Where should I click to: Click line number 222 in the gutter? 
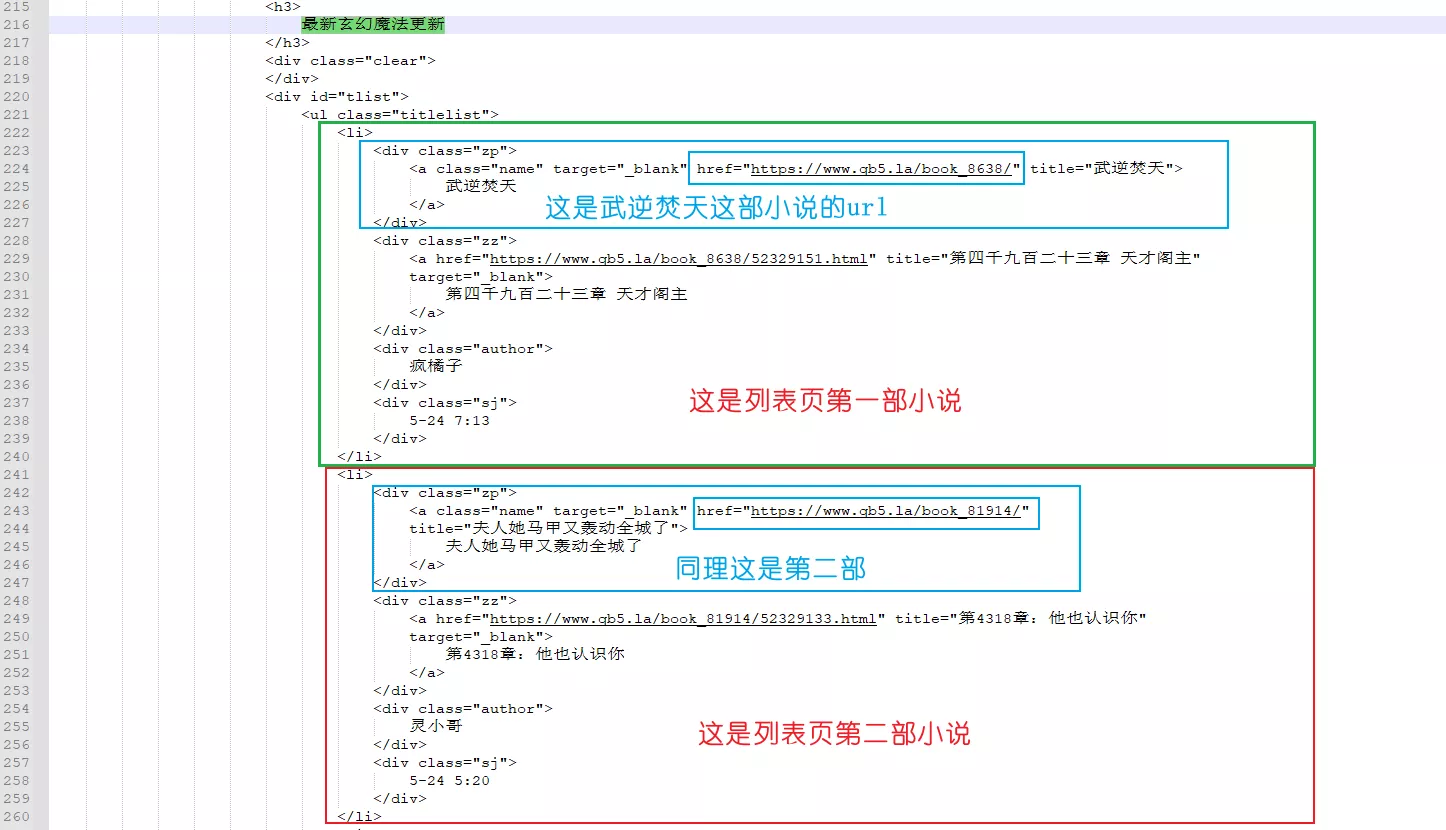point(16,133)
